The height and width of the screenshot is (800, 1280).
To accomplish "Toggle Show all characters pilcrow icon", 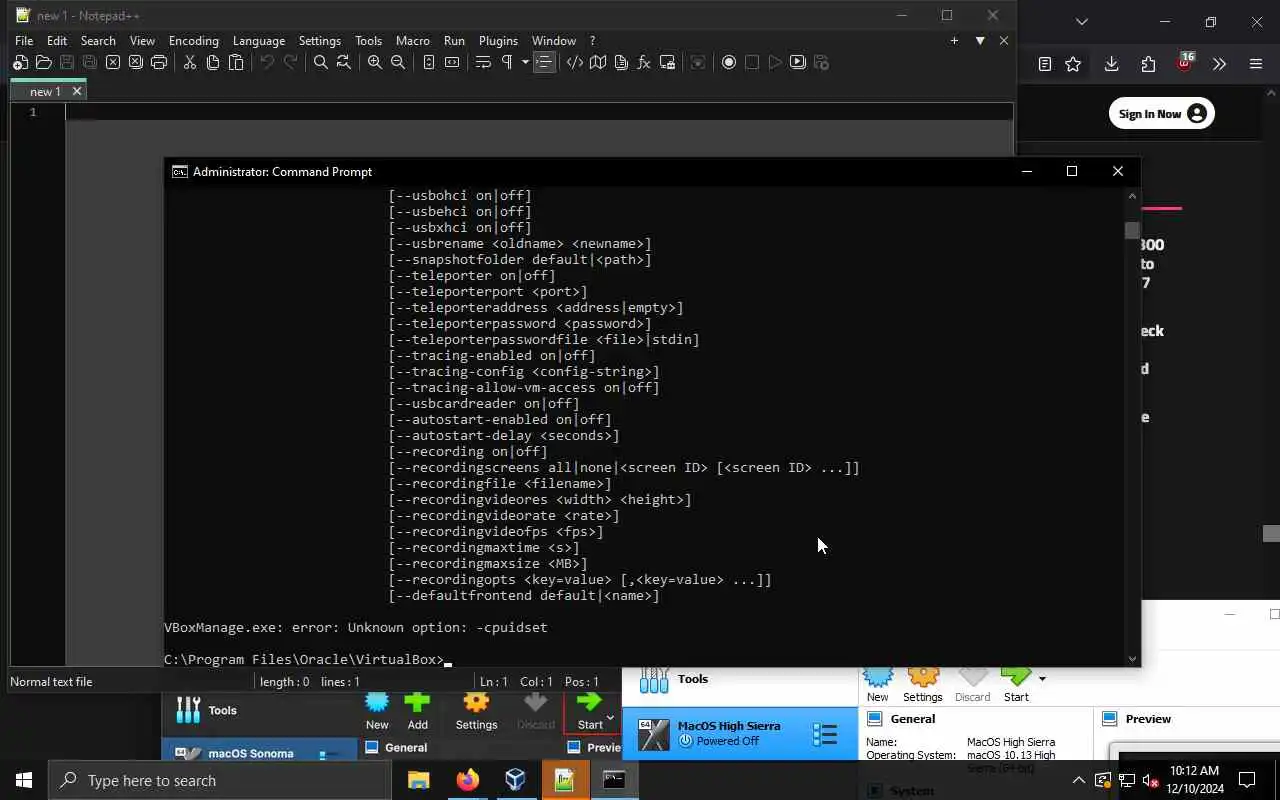I will [x=507, y=62].
